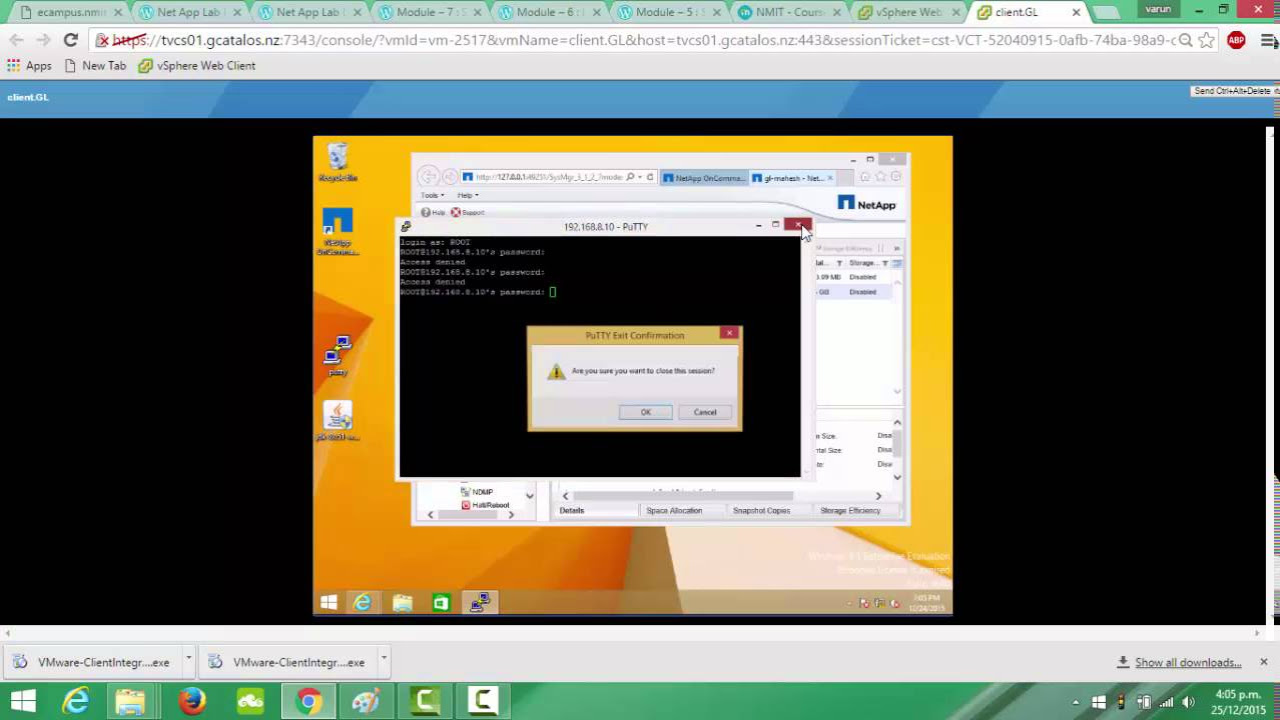Viewport: 1280px width, 720px height.
Task: Open Internet Explorer in guest VM taskbar
Action: (x=362, y=602)
